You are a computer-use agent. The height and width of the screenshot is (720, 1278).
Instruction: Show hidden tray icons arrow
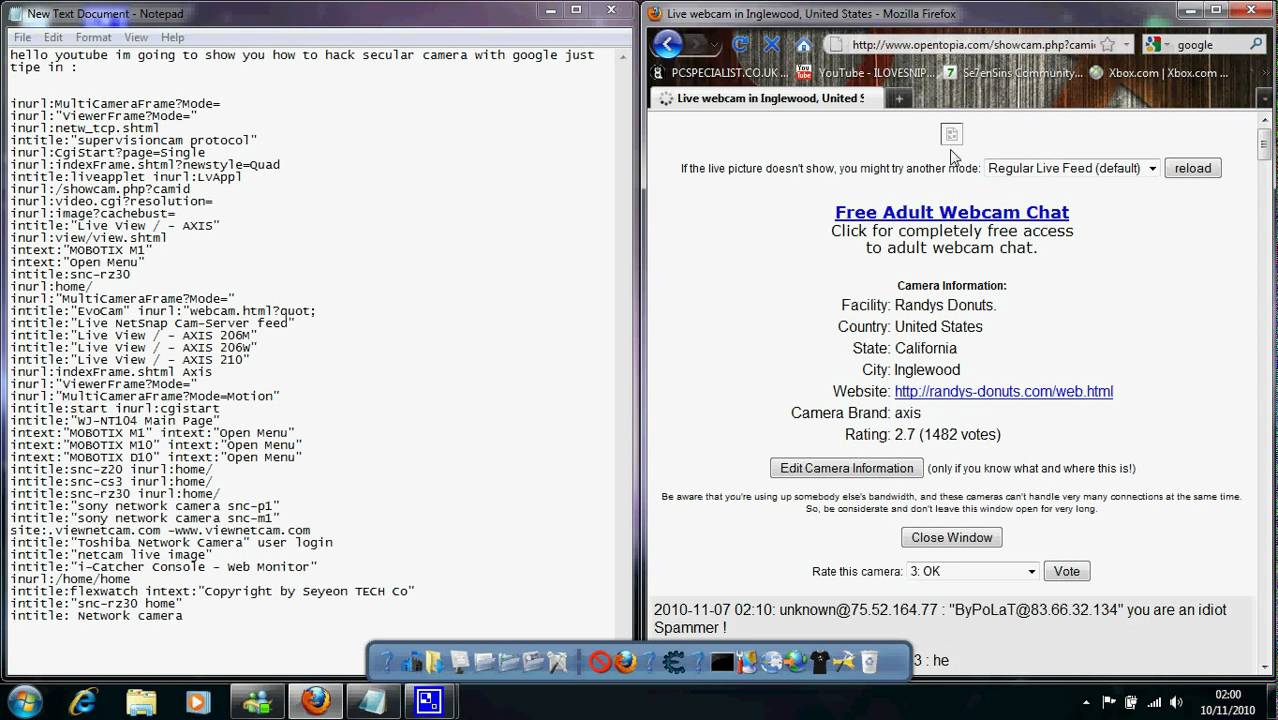[x=1087, y=702]
